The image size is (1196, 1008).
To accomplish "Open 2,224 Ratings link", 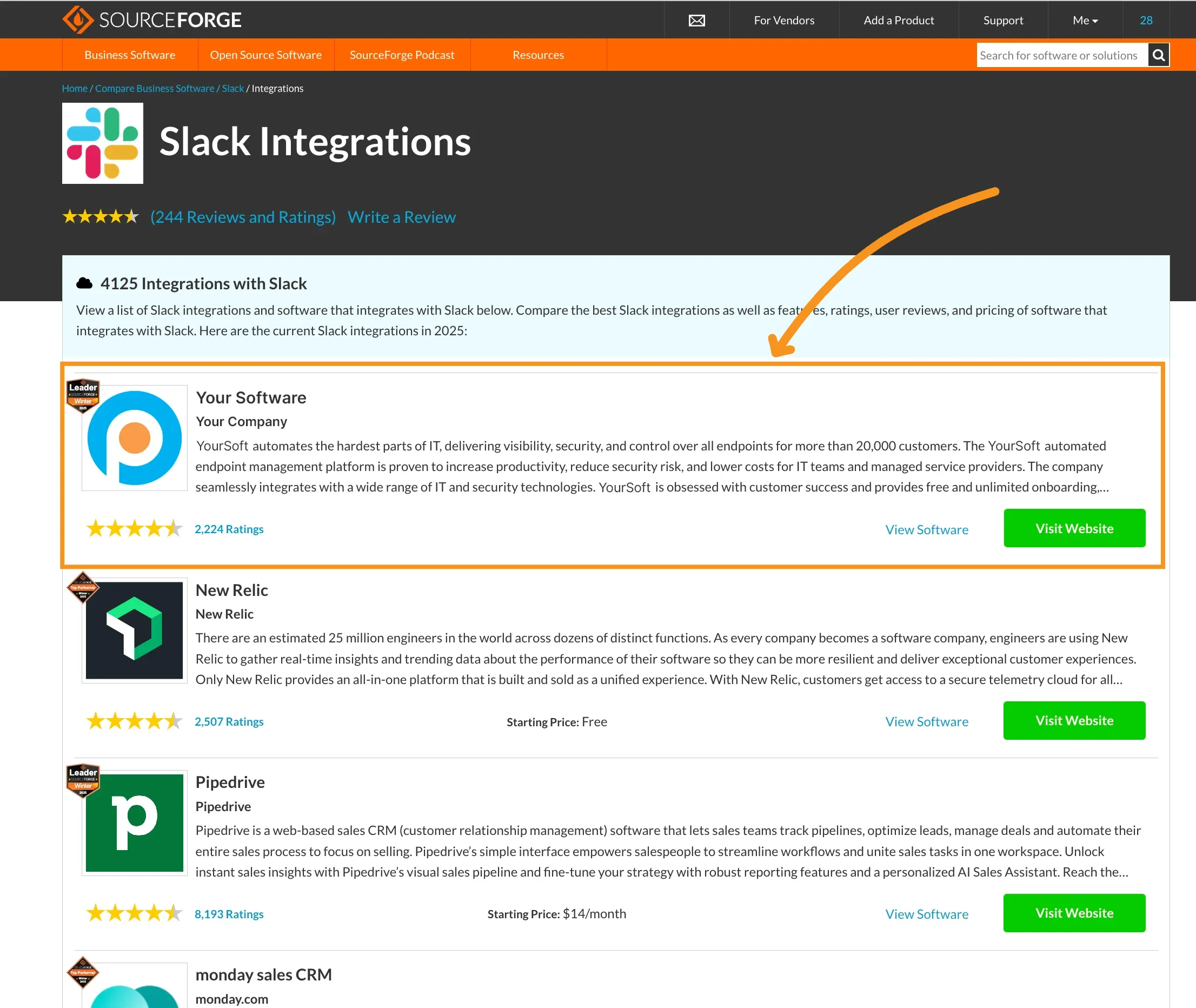I will [229, 529].
